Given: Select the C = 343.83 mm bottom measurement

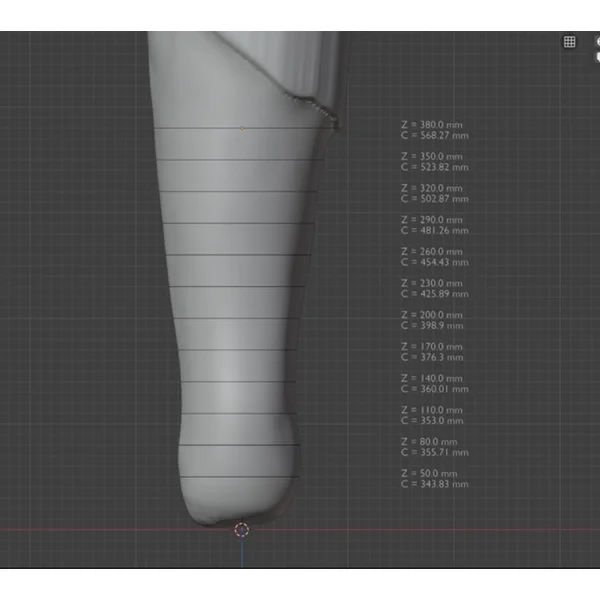Looking at the screenshot, I should pos(433,484).
